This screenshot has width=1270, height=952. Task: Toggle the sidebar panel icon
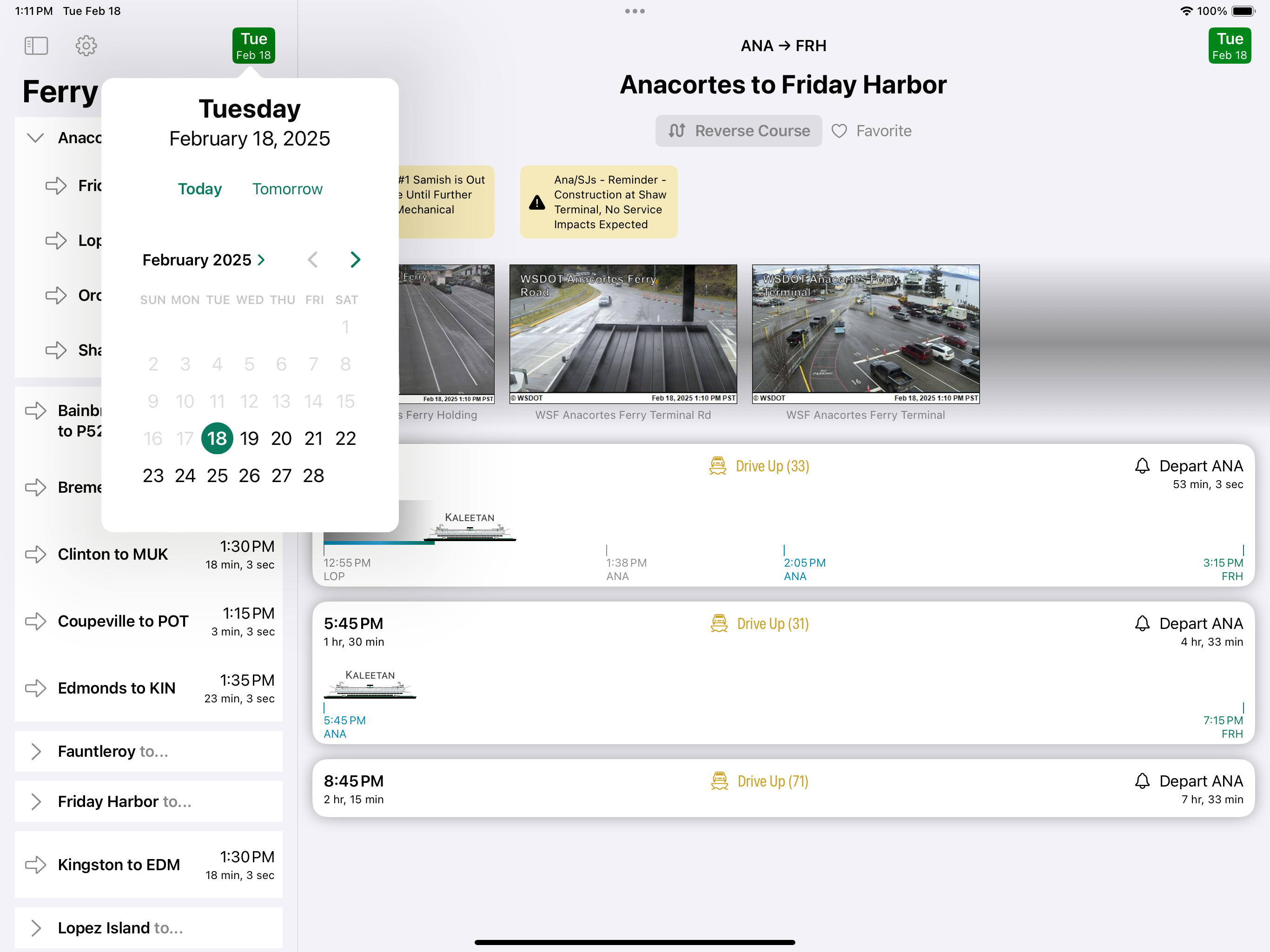tap(36, 46)
